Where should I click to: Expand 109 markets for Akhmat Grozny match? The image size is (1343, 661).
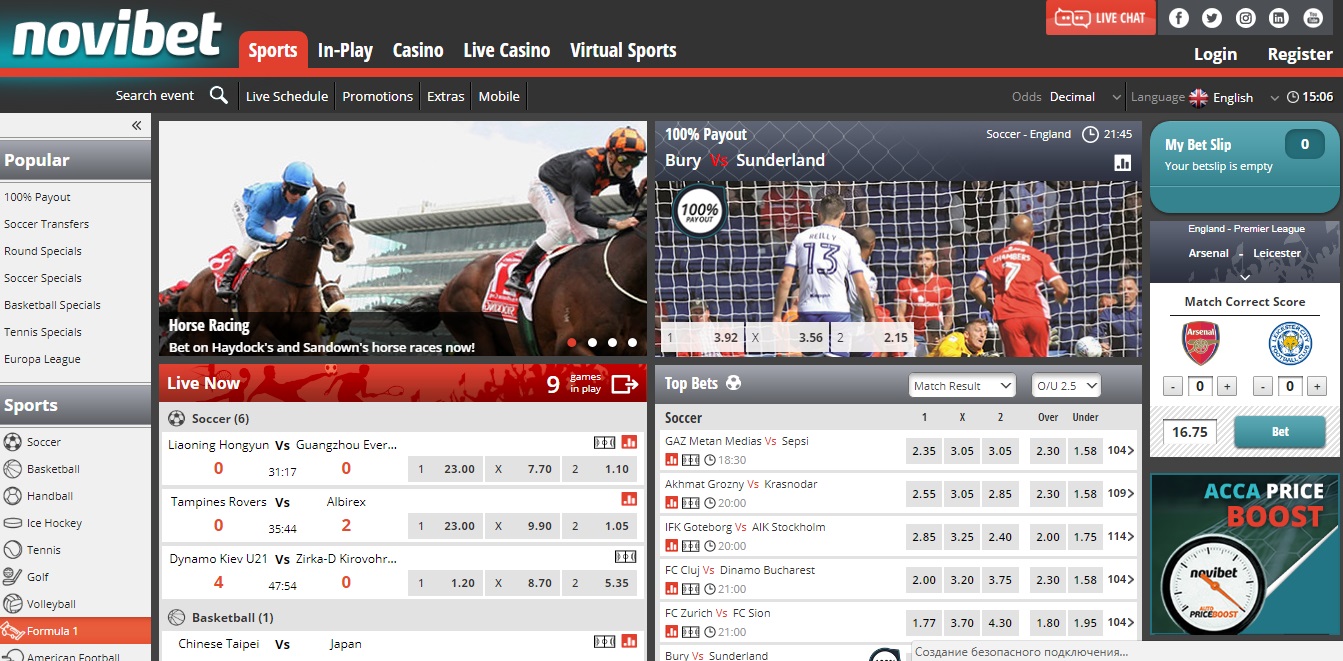(1121, 494)
